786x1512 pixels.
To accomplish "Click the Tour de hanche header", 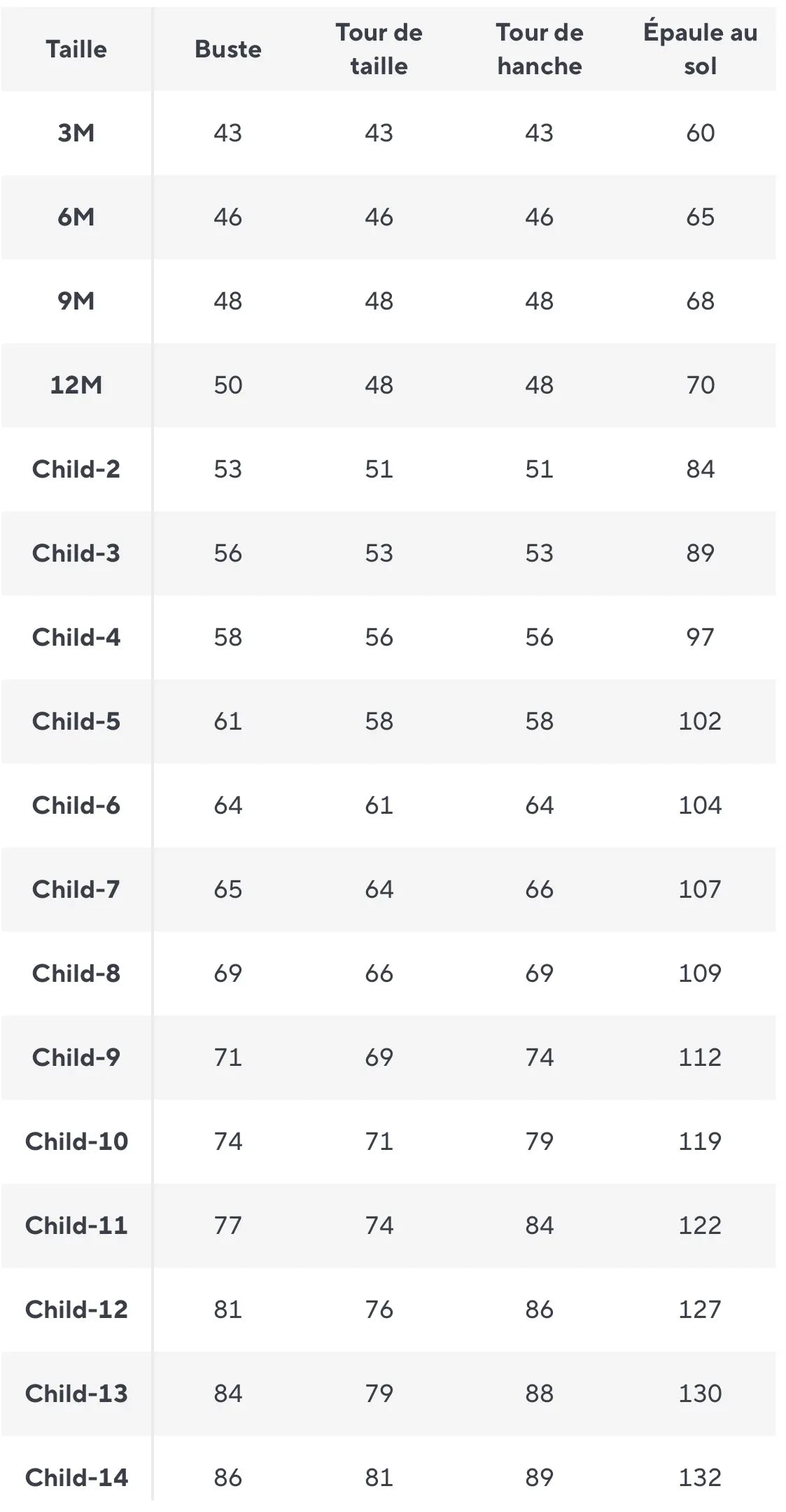I will (540, 49).
